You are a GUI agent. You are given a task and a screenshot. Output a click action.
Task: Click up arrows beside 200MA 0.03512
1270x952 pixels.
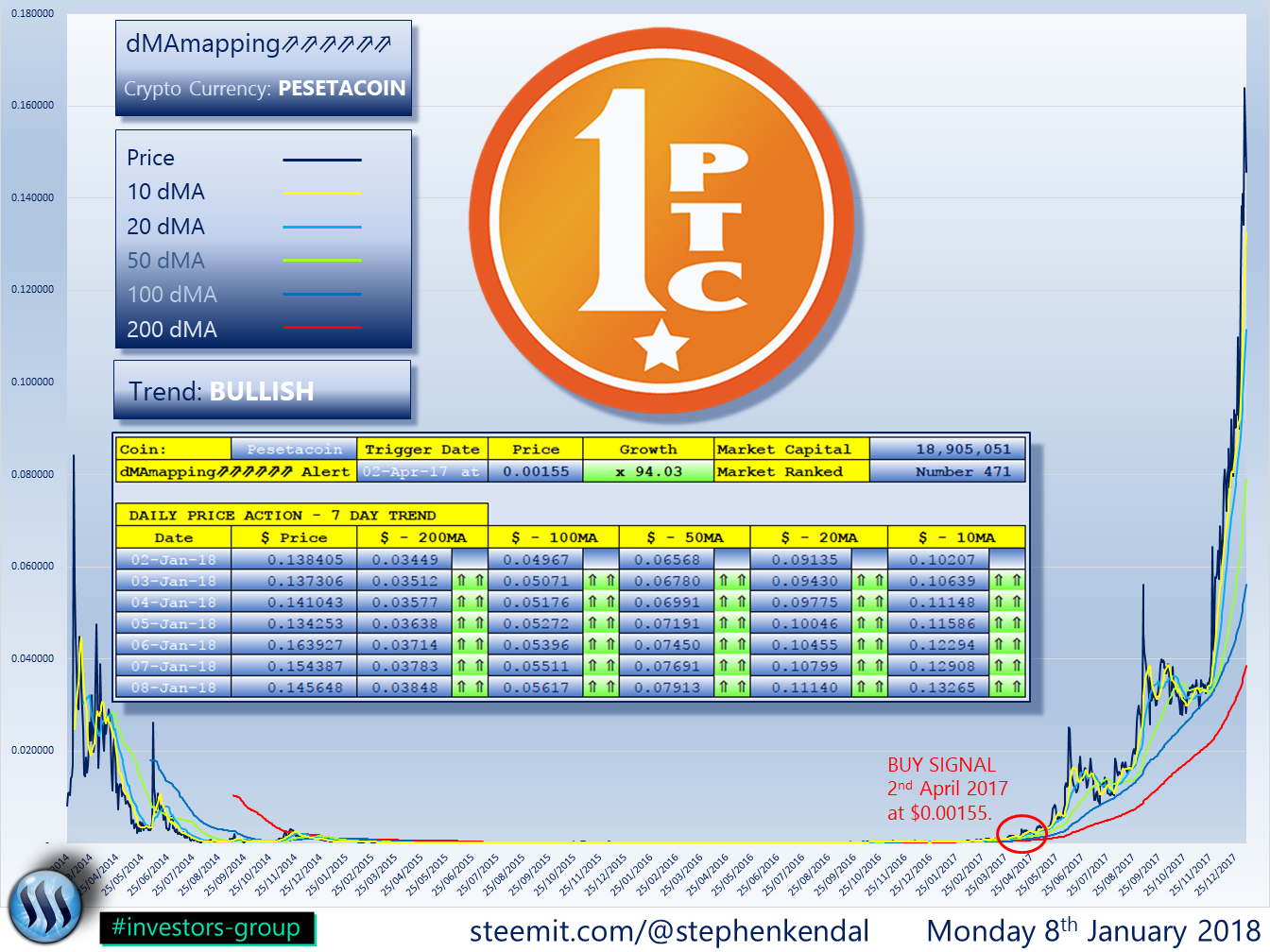(x=470, y=581)
